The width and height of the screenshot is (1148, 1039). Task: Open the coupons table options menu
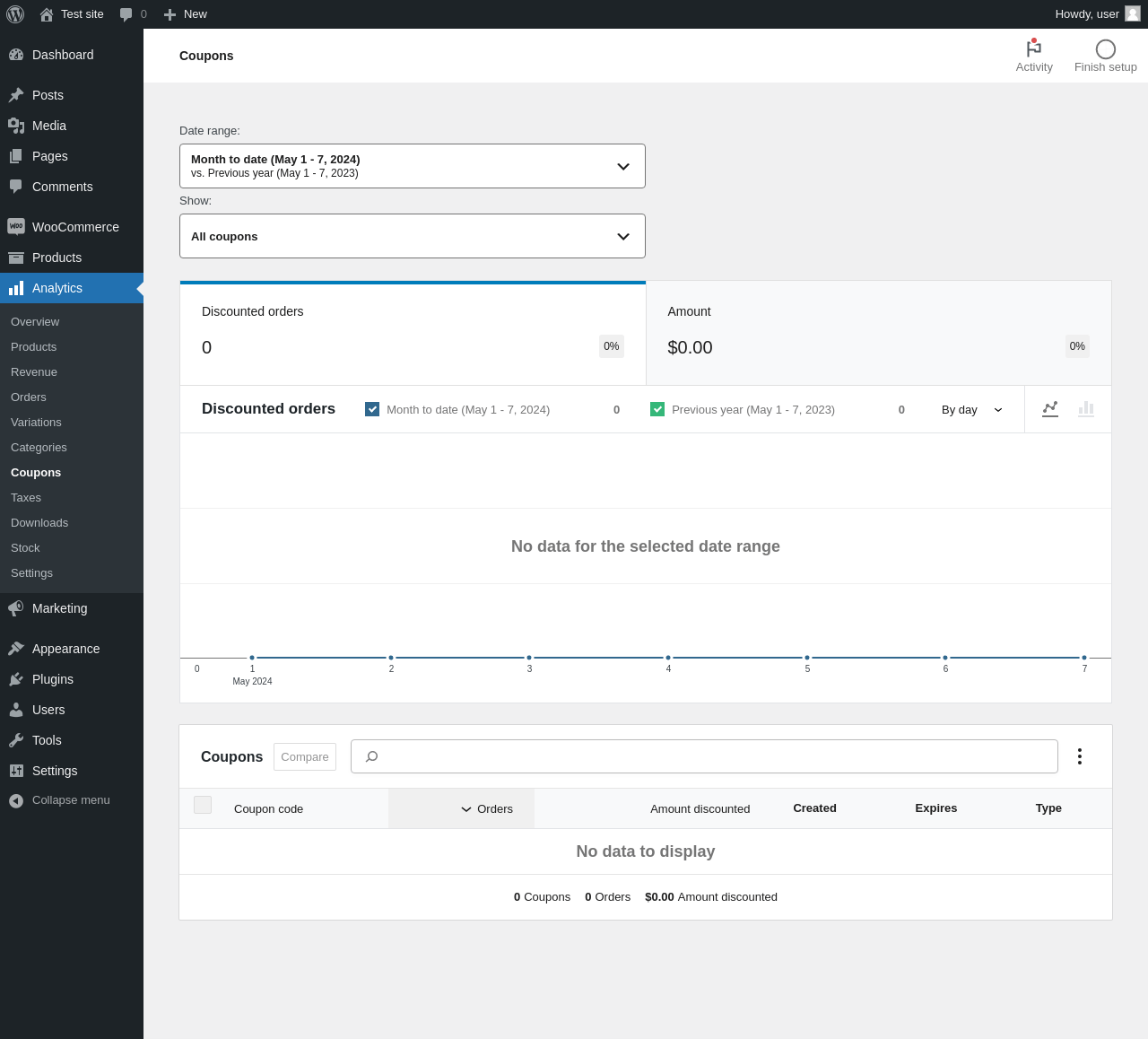[x=1080, y=756]
